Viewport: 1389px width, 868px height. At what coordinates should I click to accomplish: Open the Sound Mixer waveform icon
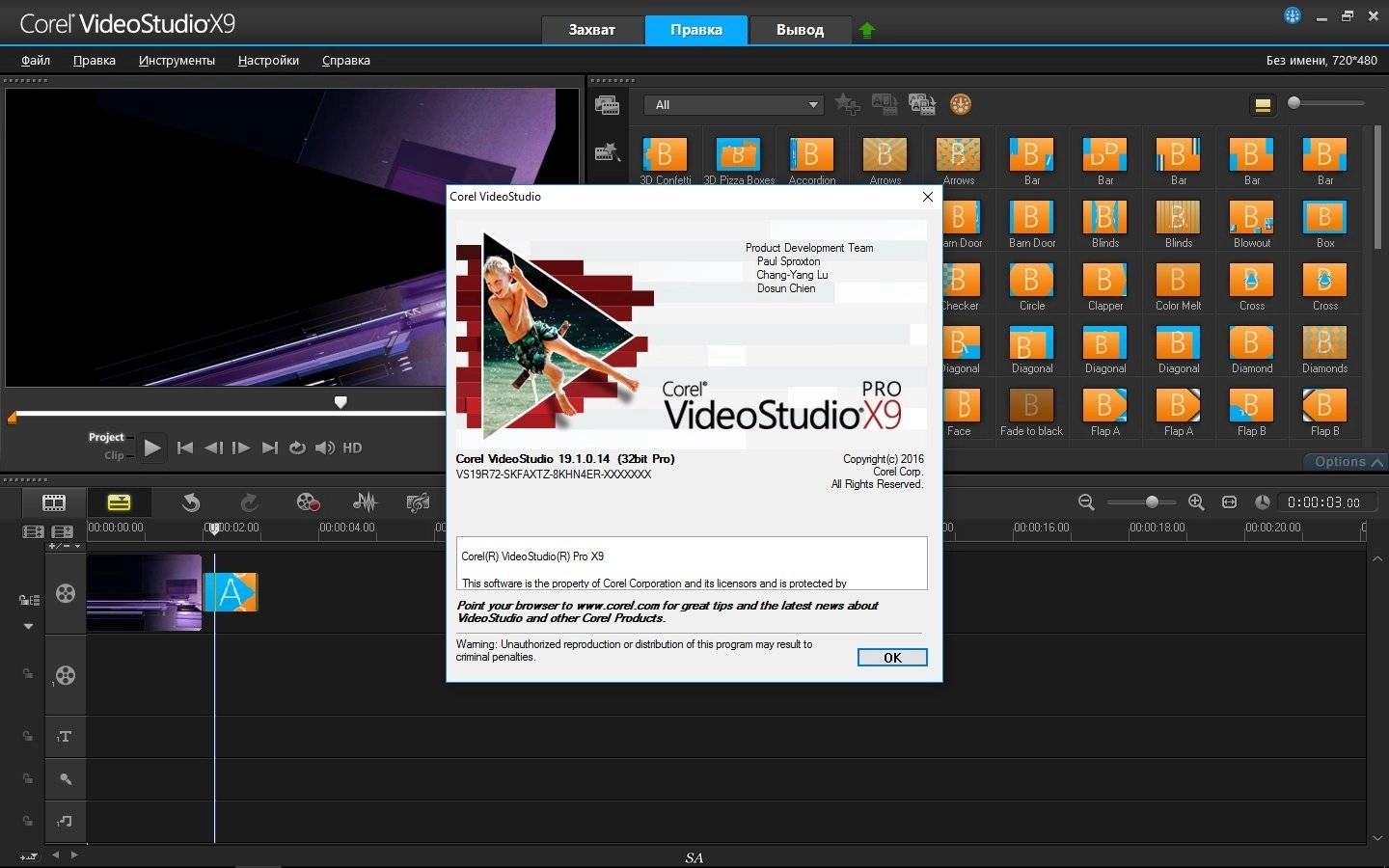pos(365,502)
